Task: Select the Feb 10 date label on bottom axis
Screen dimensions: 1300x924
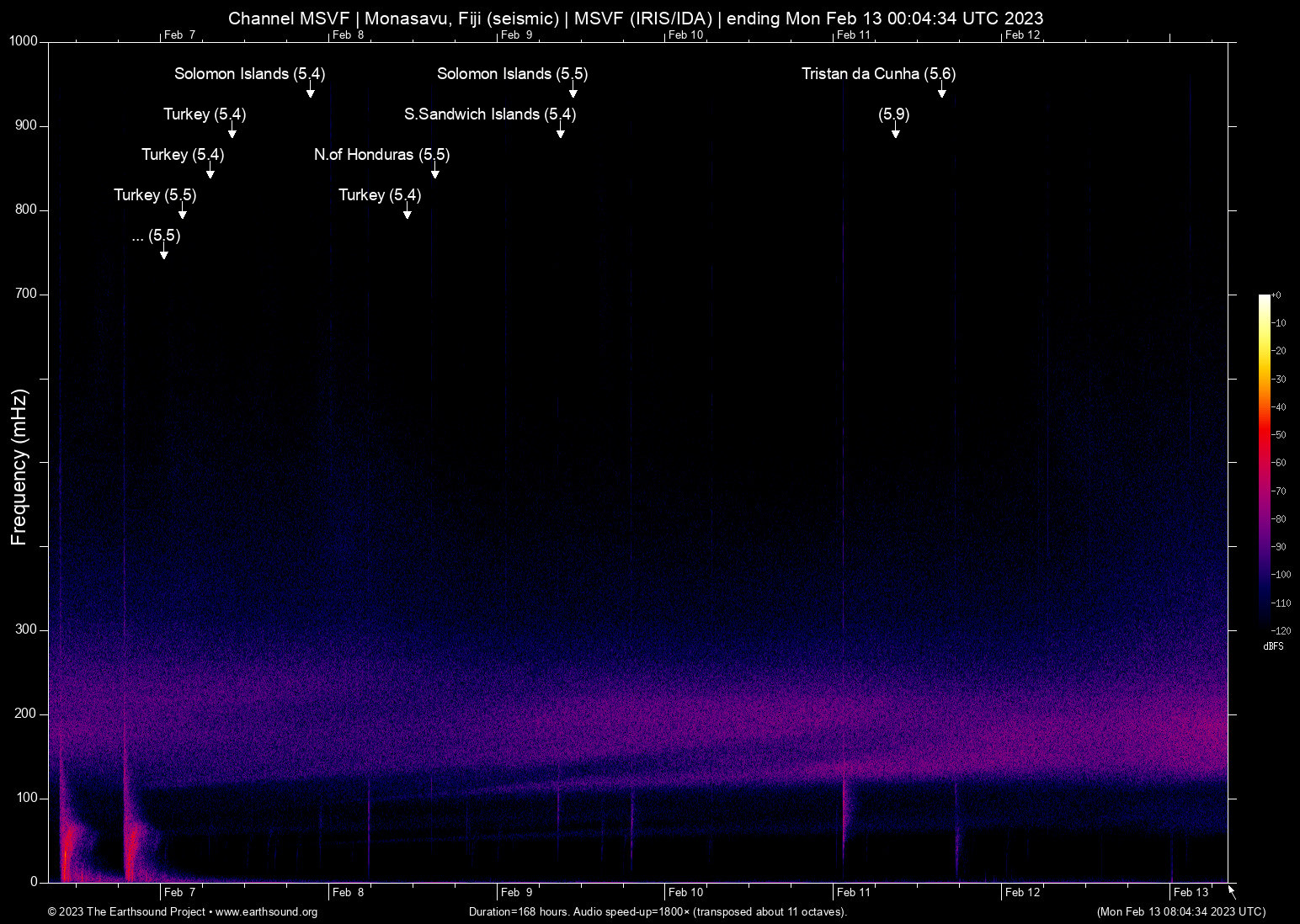Action: pyautogui.click(x=686, y=892)
